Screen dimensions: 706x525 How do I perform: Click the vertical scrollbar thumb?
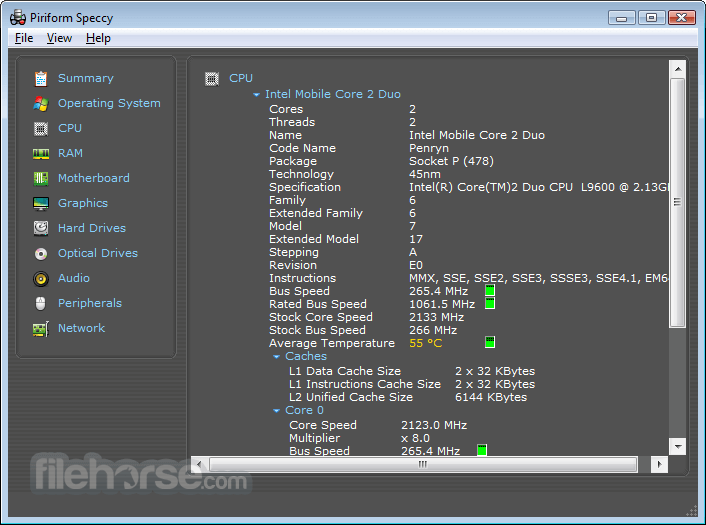678,202
